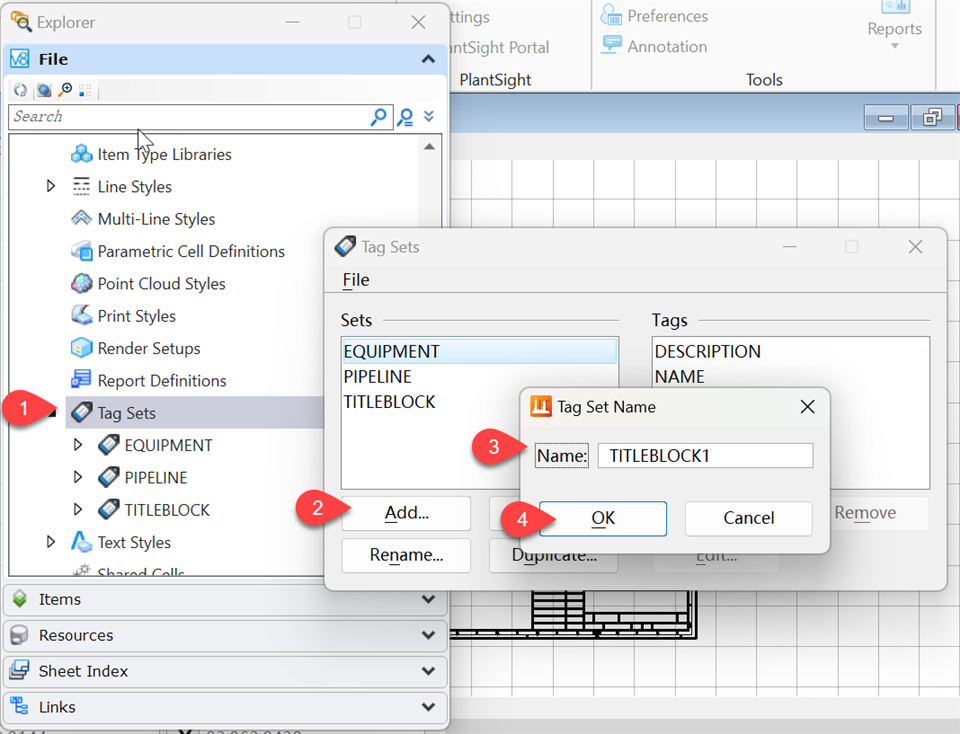Viewport: 960px width, 734px height.
Task: Restore down the drawing view window
Action: (x=932, y=118)
